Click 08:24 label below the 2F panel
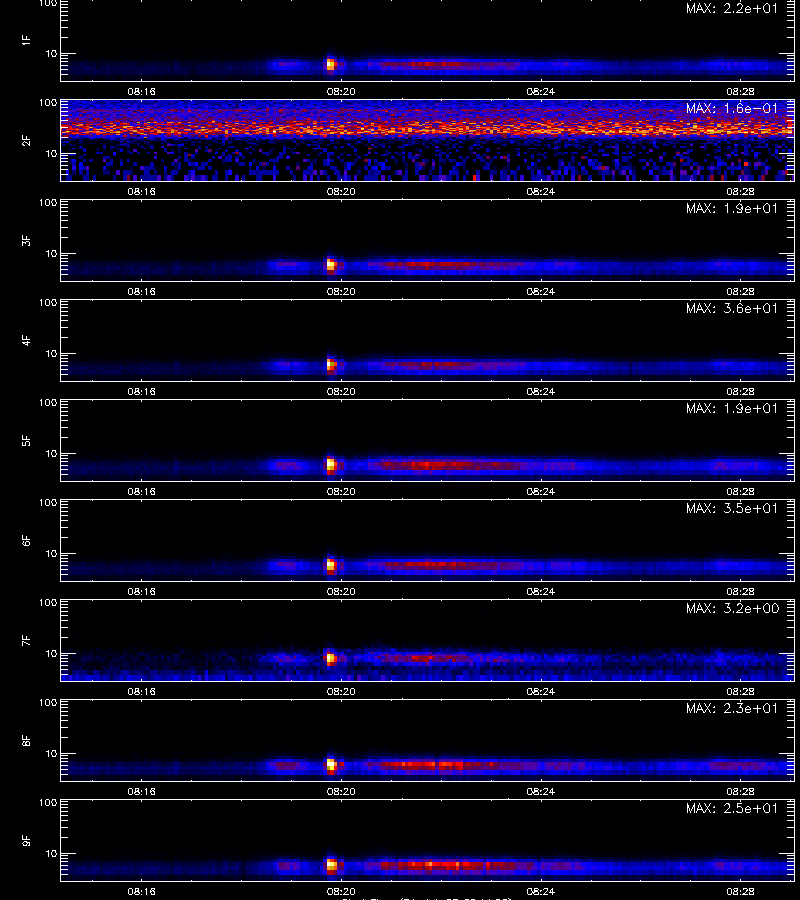This screenshot has height=900, width=800. (x=541, y=191)
